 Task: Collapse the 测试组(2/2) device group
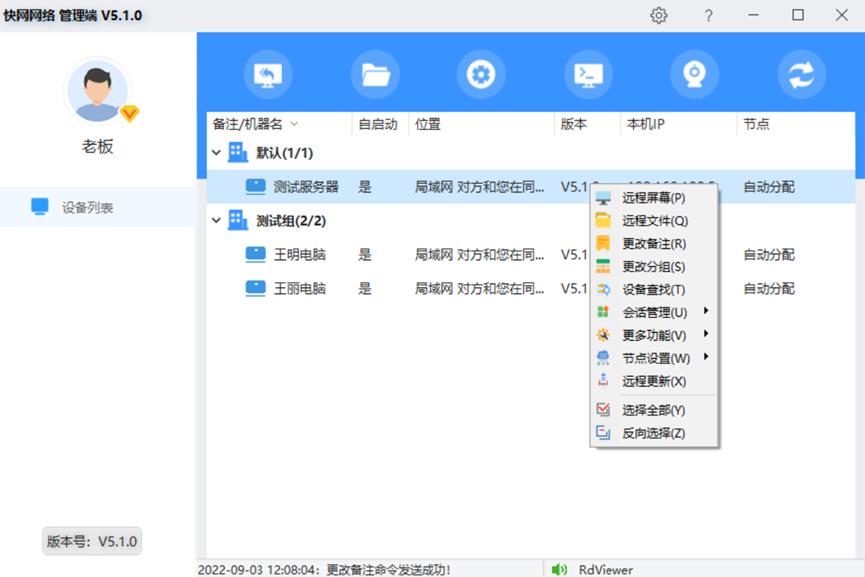pos(214,220)
